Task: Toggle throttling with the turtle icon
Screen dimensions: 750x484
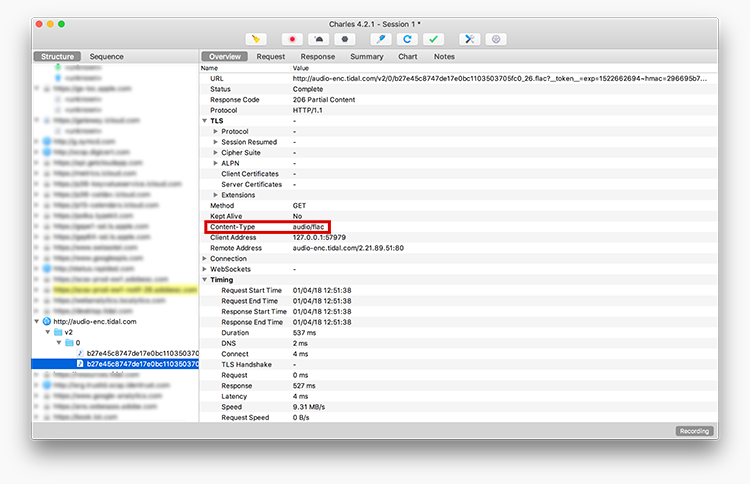Action: coord(319,39)
